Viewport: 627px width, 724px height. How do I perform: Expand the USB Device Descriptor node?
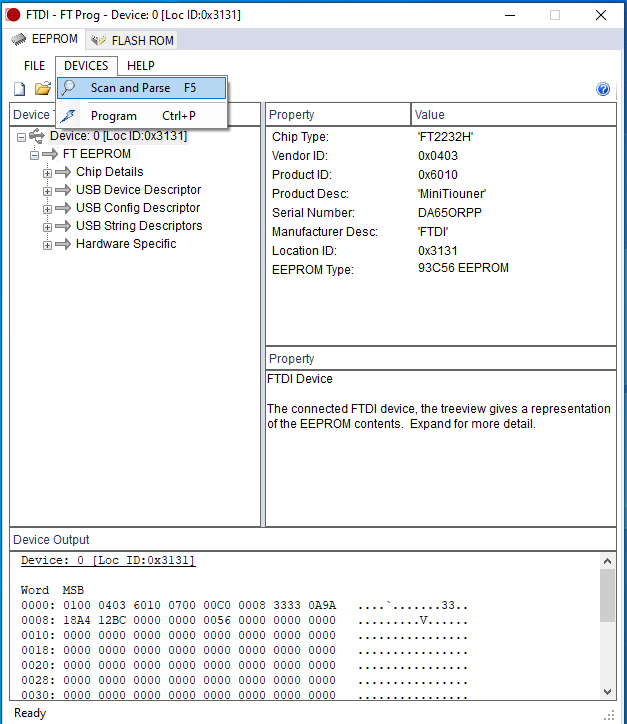(47, 191)
